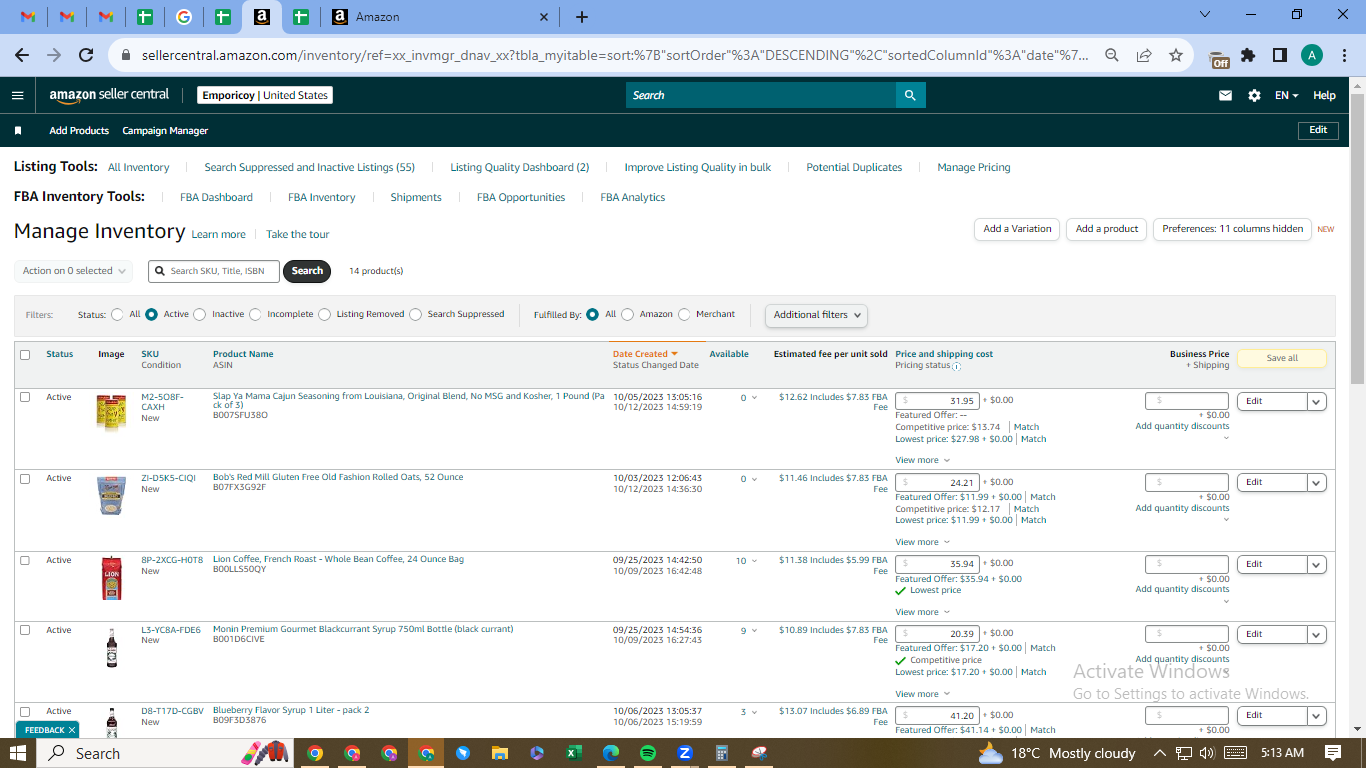Bookmark this page with star icon
Viewport: 1366px width, 768px height.
pyautogui.click(x=1176, y=55)
